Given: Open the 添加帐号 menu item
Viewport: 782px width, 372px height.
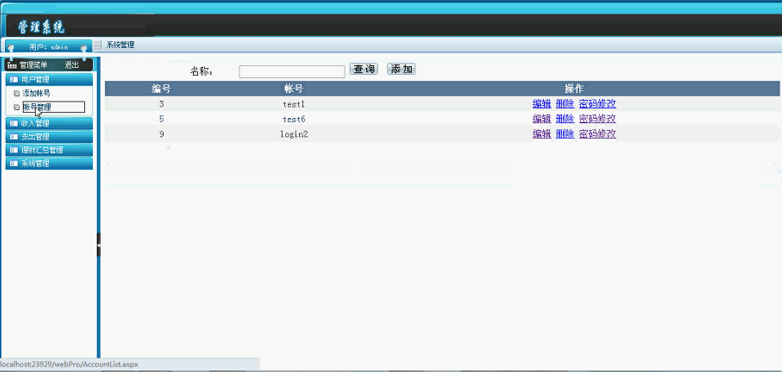Looking at the screenshot, I should click(x=36, y=93).
